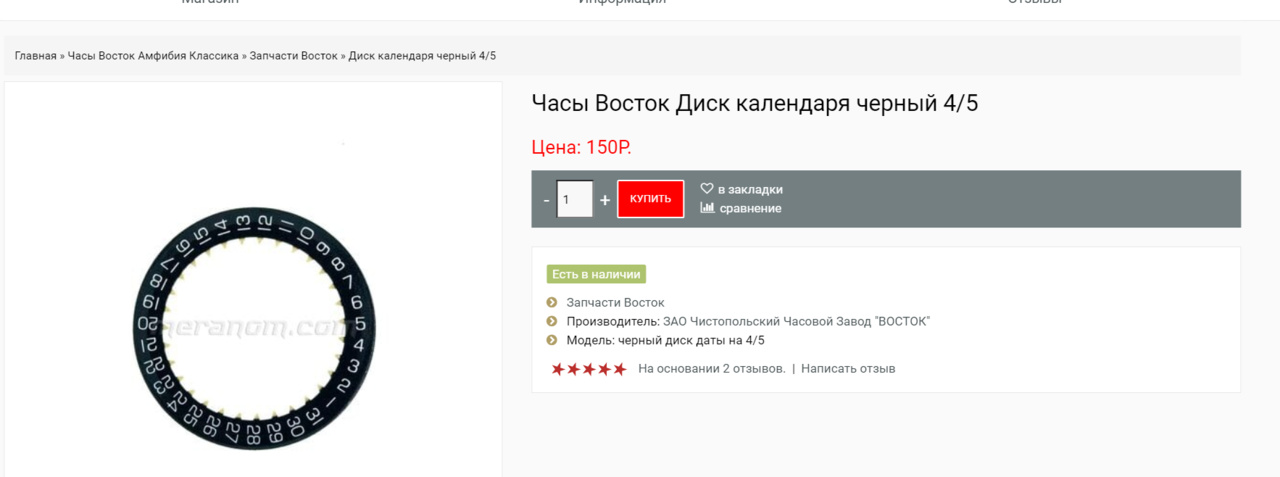
Task: Click the red star rating icons
Action: tap(589, 369)
